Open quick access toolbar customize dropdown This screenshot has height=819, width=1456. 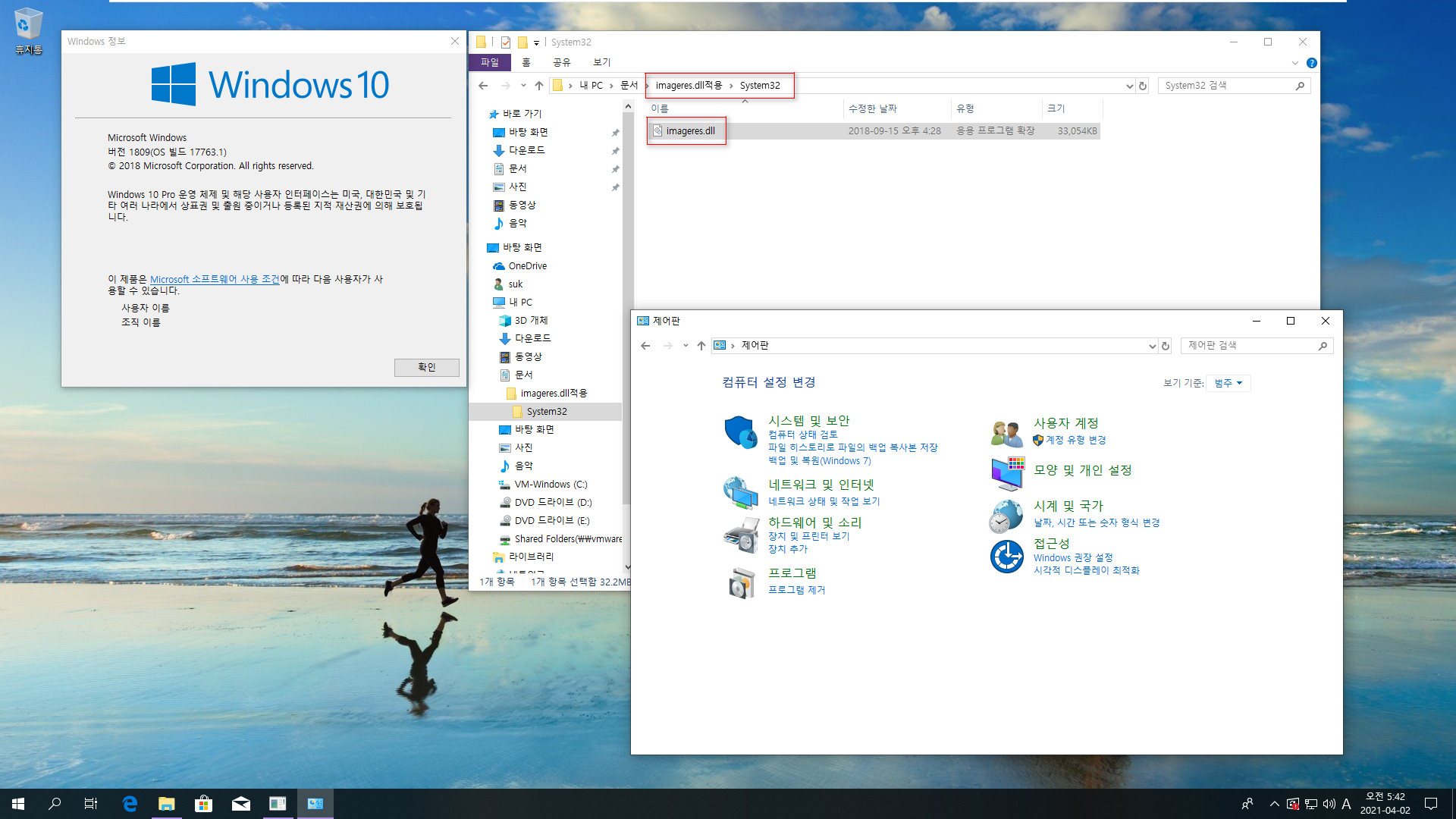(536, 42)
